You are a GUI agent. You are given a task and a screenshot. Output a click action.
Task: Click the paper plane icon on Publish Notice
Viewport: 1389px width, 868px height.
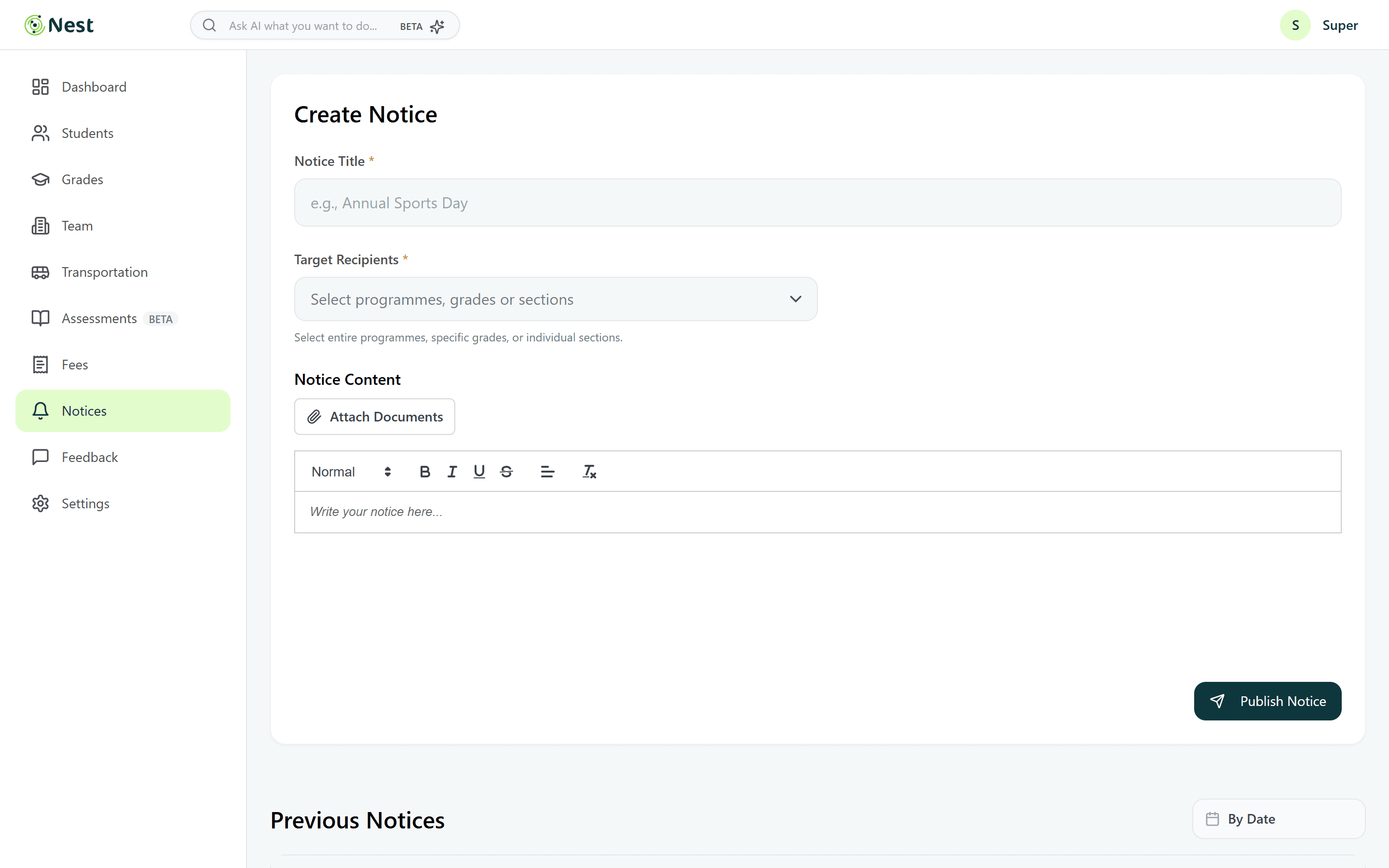coord(1217,701)
